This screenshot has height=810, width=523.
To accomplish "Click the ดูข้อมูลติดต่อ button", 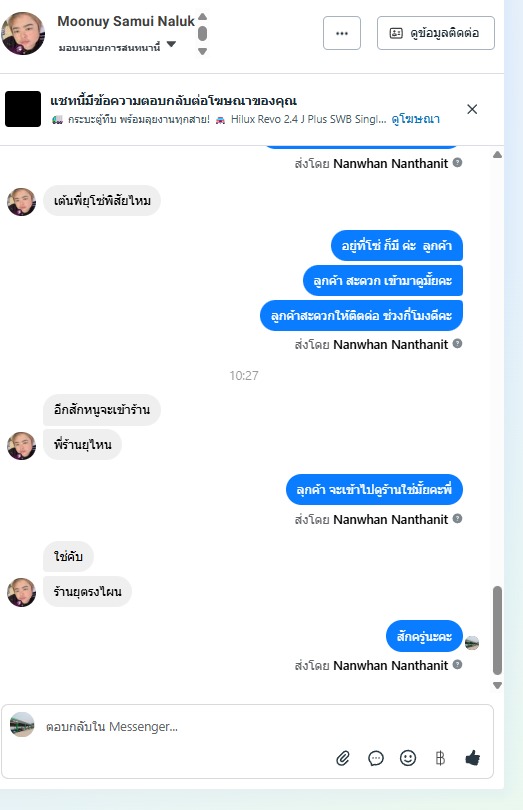I will [x=436, y=33].
